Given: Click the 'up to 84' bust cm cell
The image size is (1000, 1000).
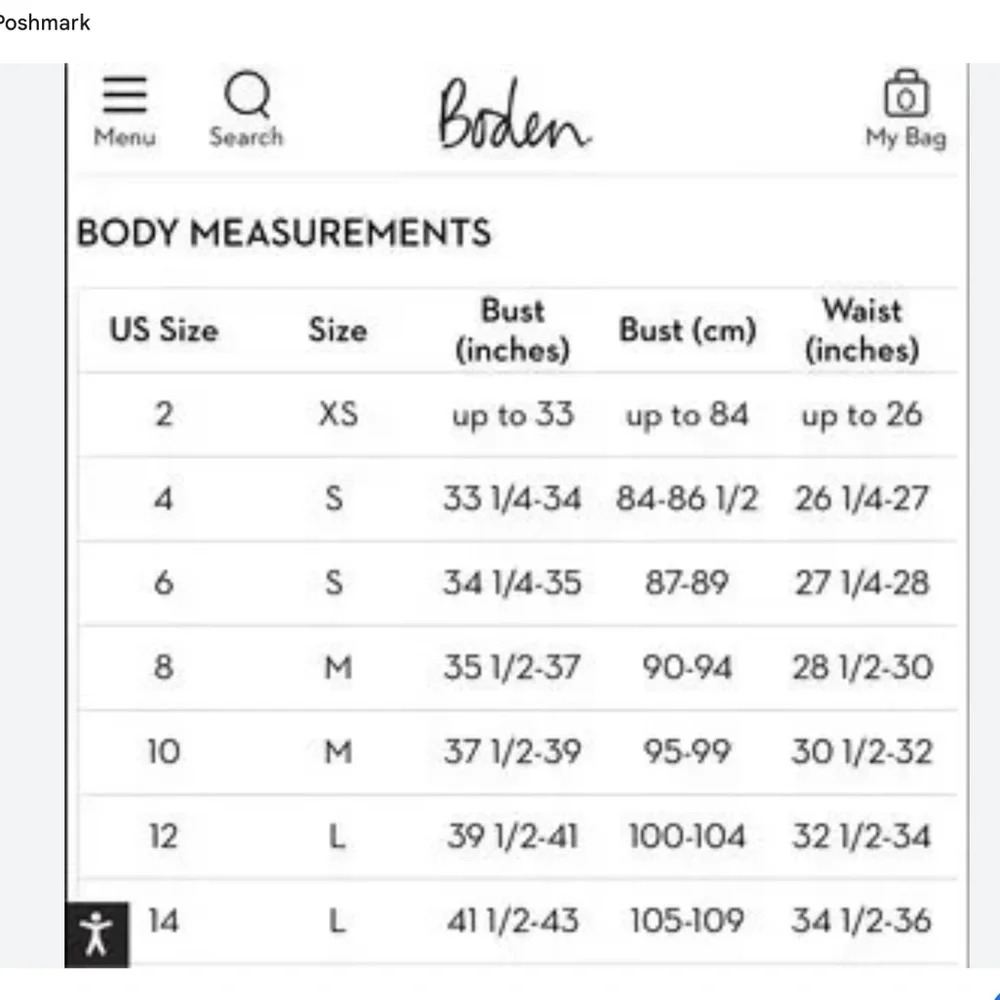Looking at the screenshot, I should click(687, 414).
